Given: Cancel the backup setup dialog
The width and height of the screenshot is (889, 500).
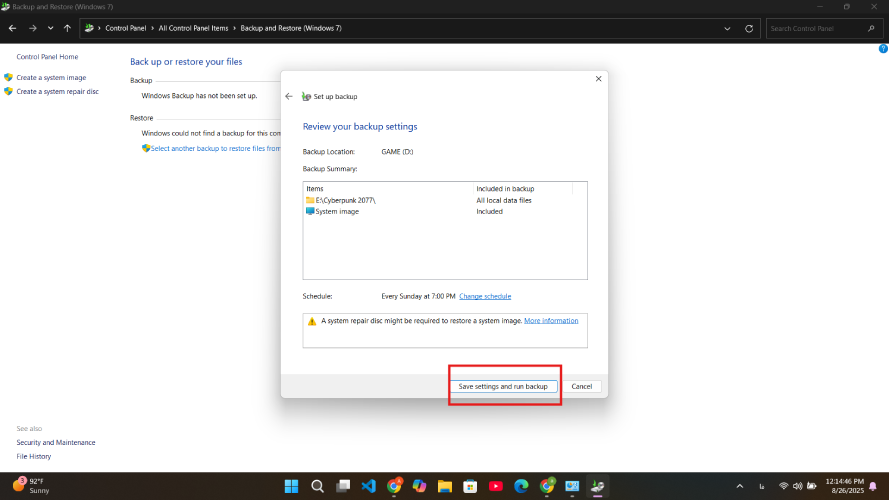Looking at the screenshot, I should click(x=581, y=386).
